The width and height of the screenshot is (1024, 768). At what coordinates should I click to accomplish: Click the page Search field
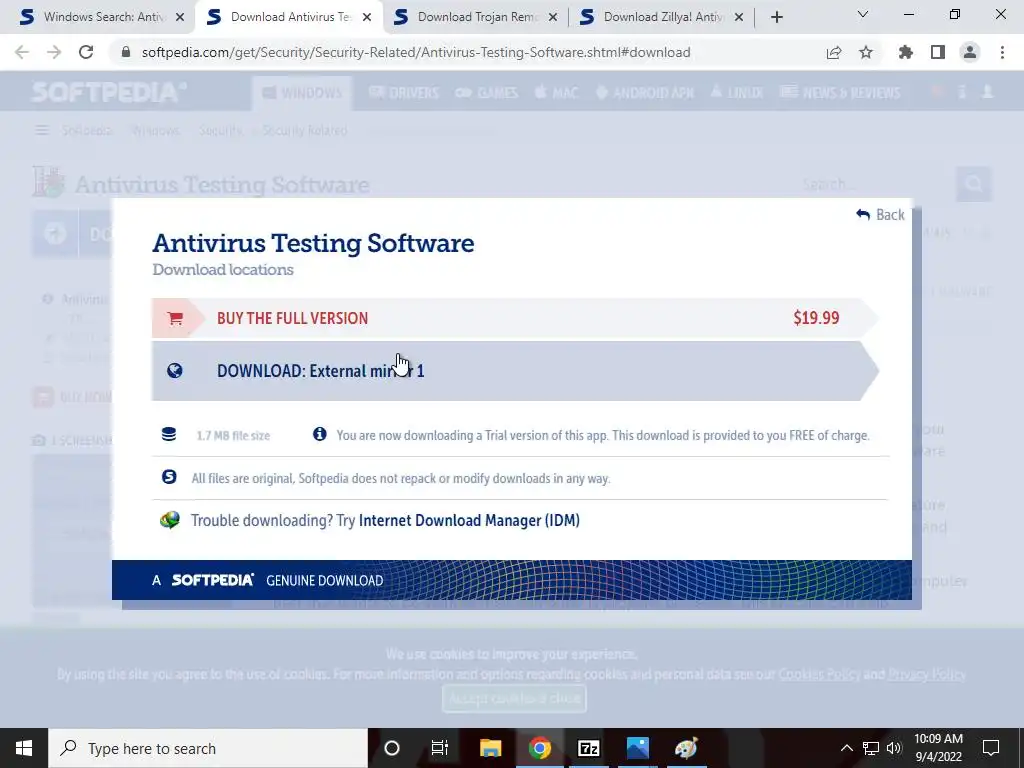click(x=875, y=184)
